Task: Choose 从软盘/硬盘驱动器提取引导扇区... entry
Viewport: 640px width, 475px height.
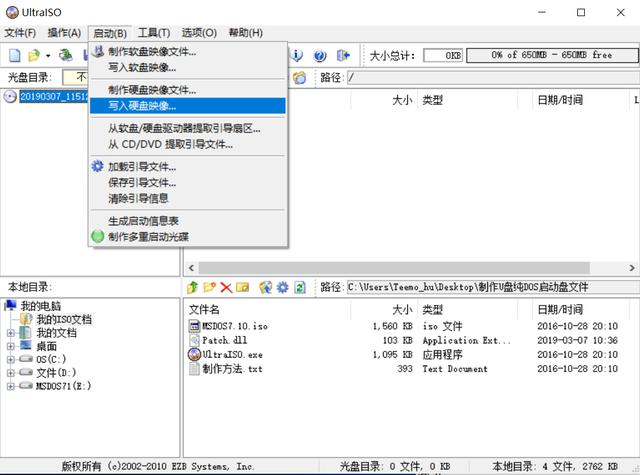Action: tap(188, 128)
